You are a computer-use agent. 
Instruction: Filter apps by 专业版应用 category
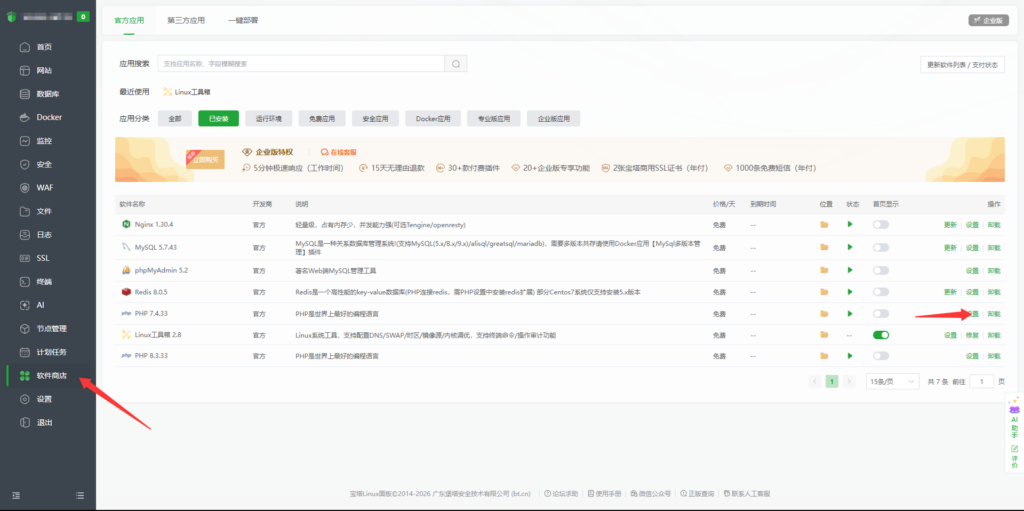pyautogui.click(x=494, y=118)
